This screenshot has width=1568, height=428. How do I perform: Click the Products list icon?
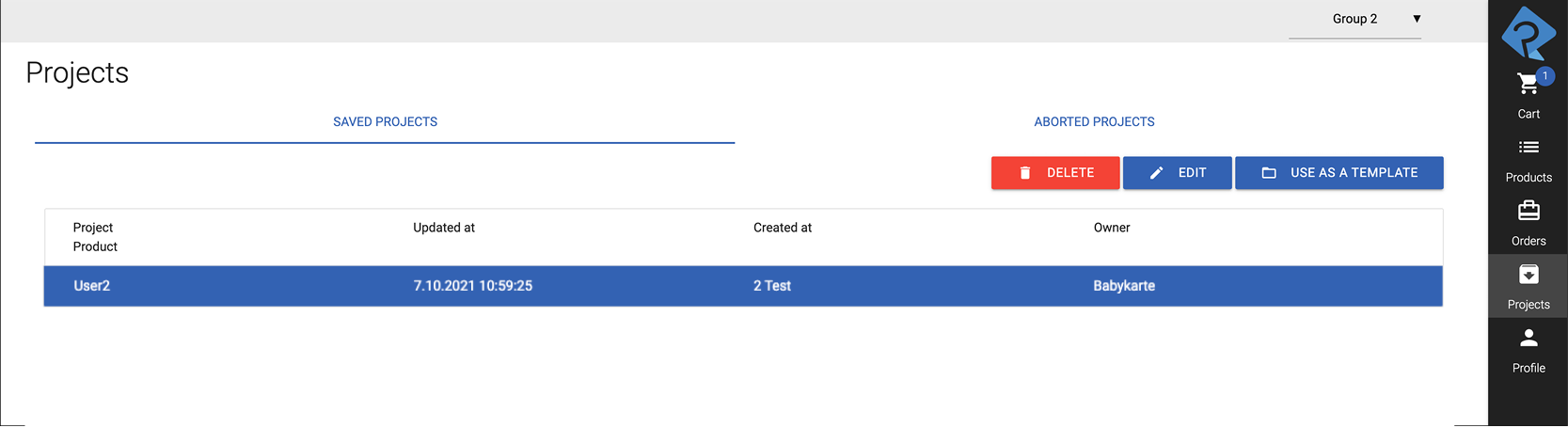tap(1528, 148)
